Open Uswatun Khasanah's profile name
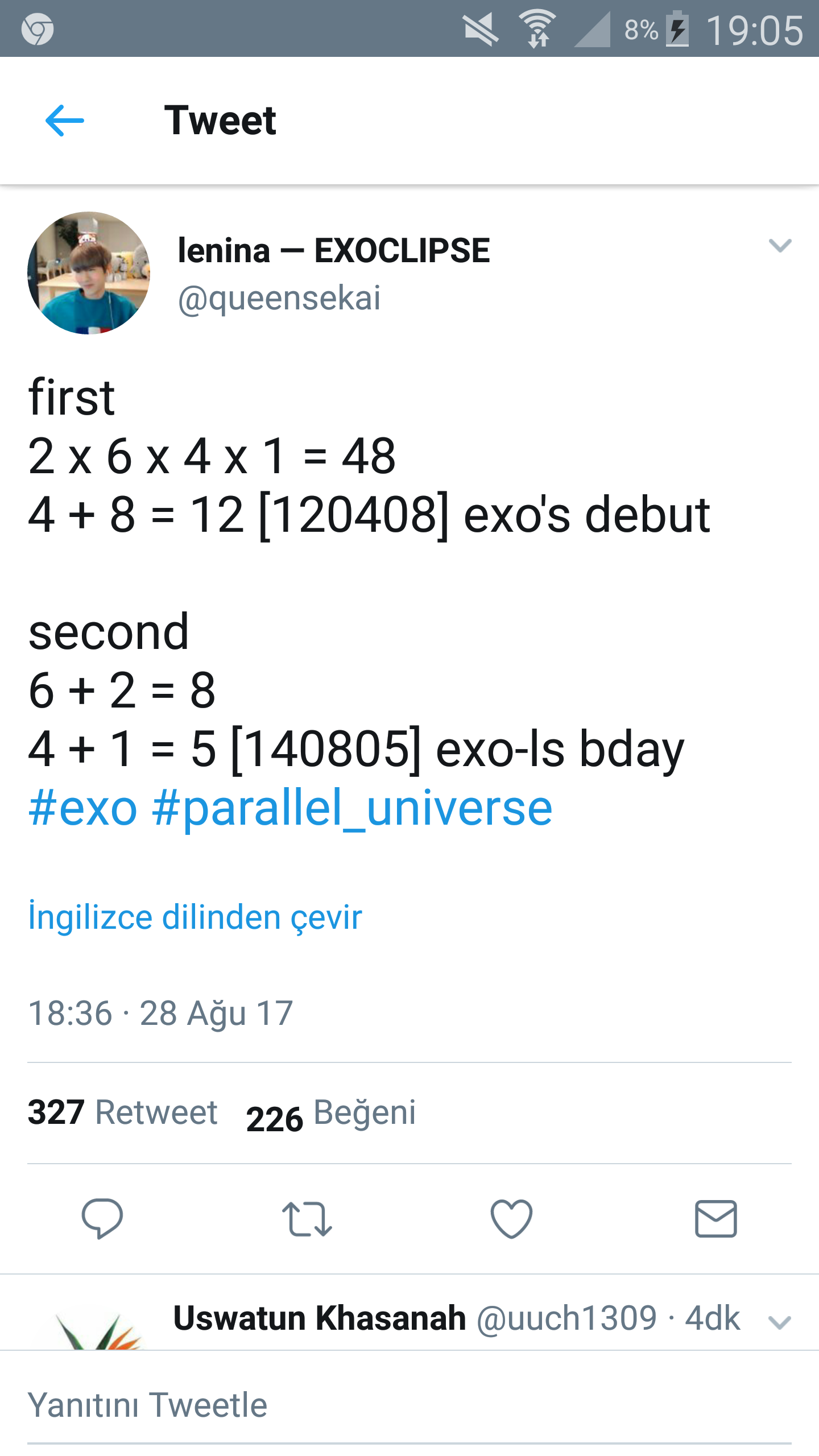This screenshot has width=819, height=1456. [320, 1318]
